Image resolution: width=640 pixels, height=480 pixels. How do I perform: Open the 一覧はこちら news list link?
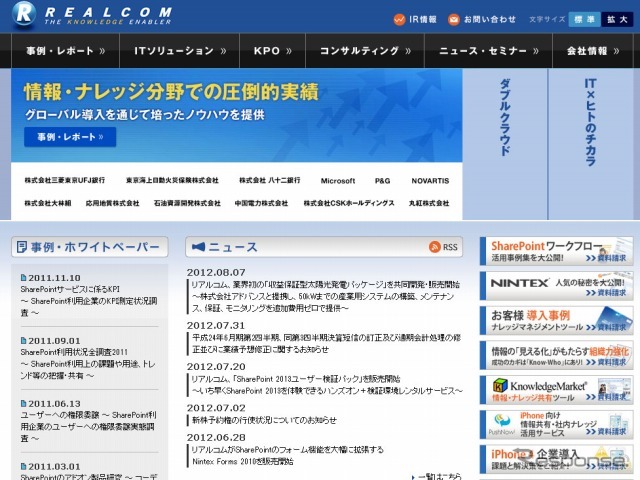click(x=440, y=476)
